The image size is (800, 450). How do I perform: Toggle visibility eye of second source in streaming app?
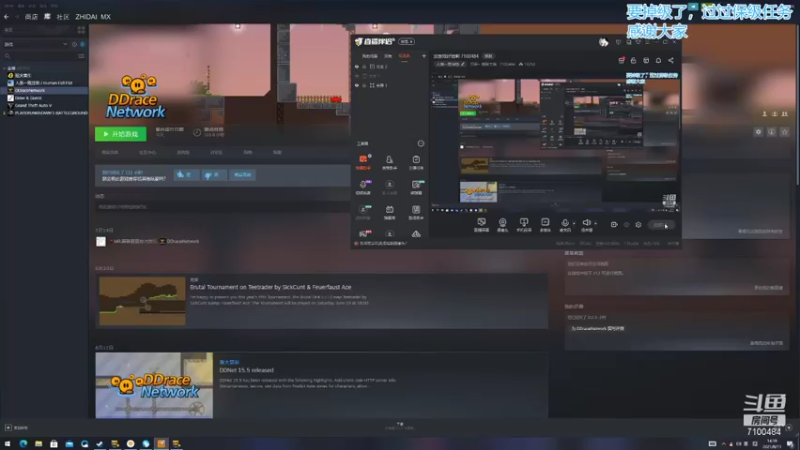point(357,76)
